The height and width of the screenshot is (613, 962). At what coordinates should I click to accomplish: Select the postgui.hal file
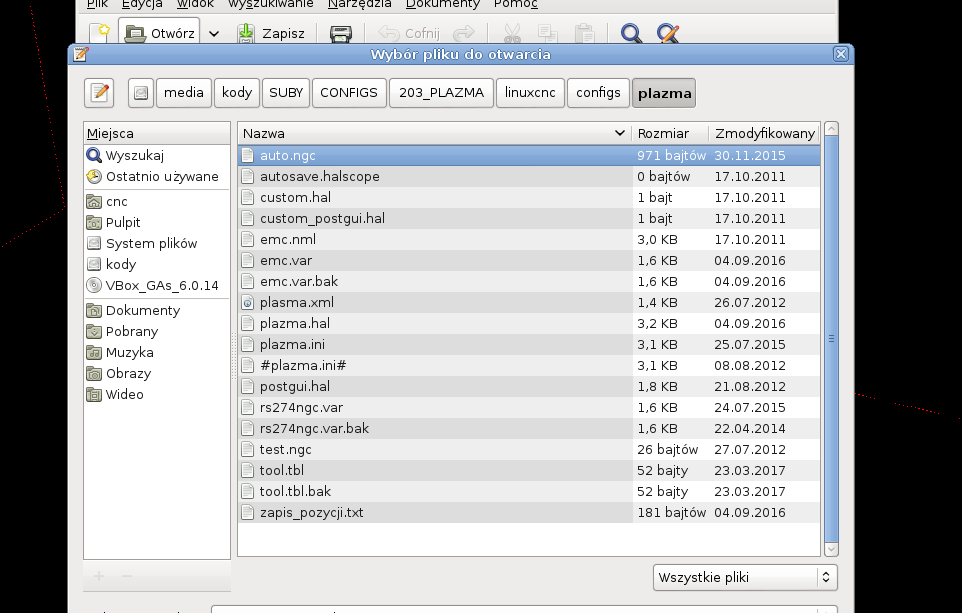click(x=529, y=387)
